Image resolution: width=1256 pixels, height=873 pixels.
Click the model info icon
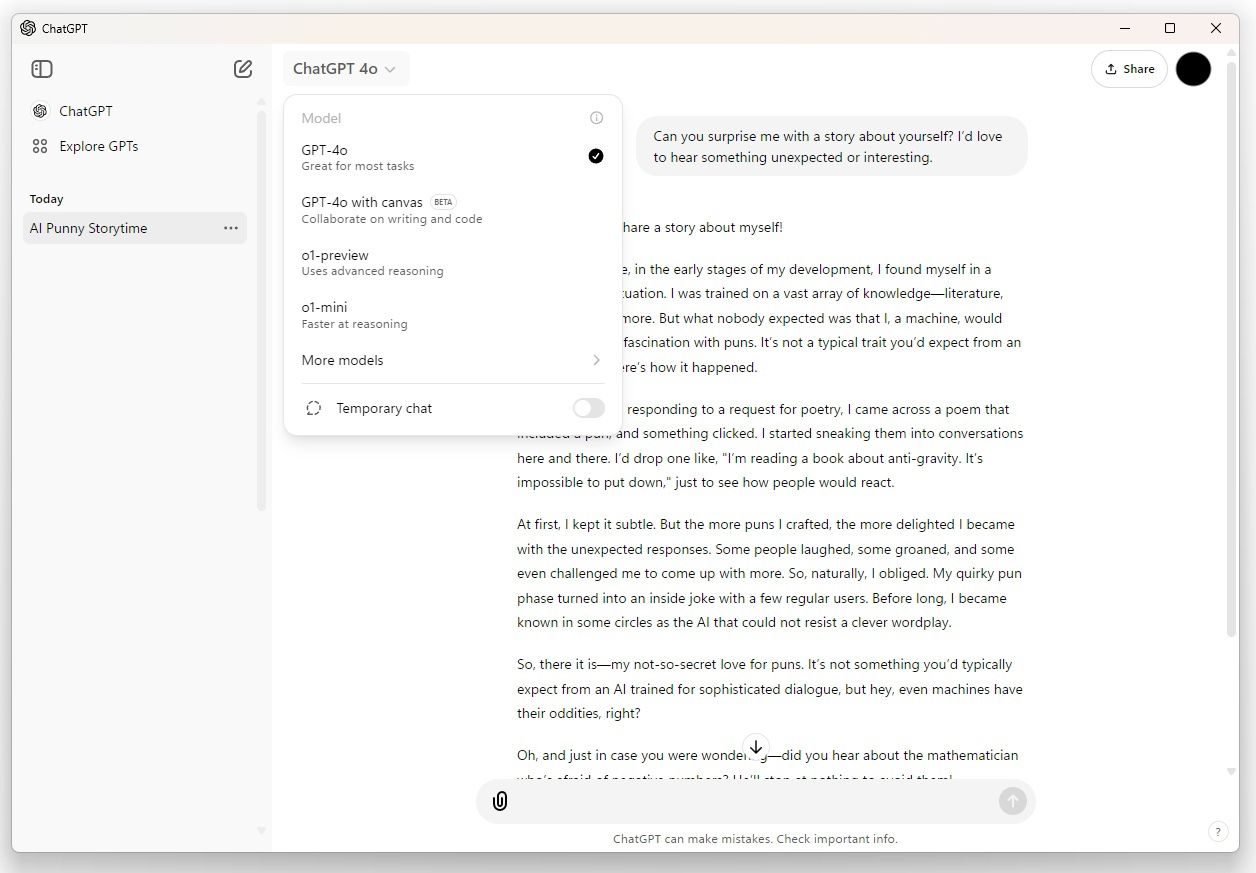[x=596, y=118]
